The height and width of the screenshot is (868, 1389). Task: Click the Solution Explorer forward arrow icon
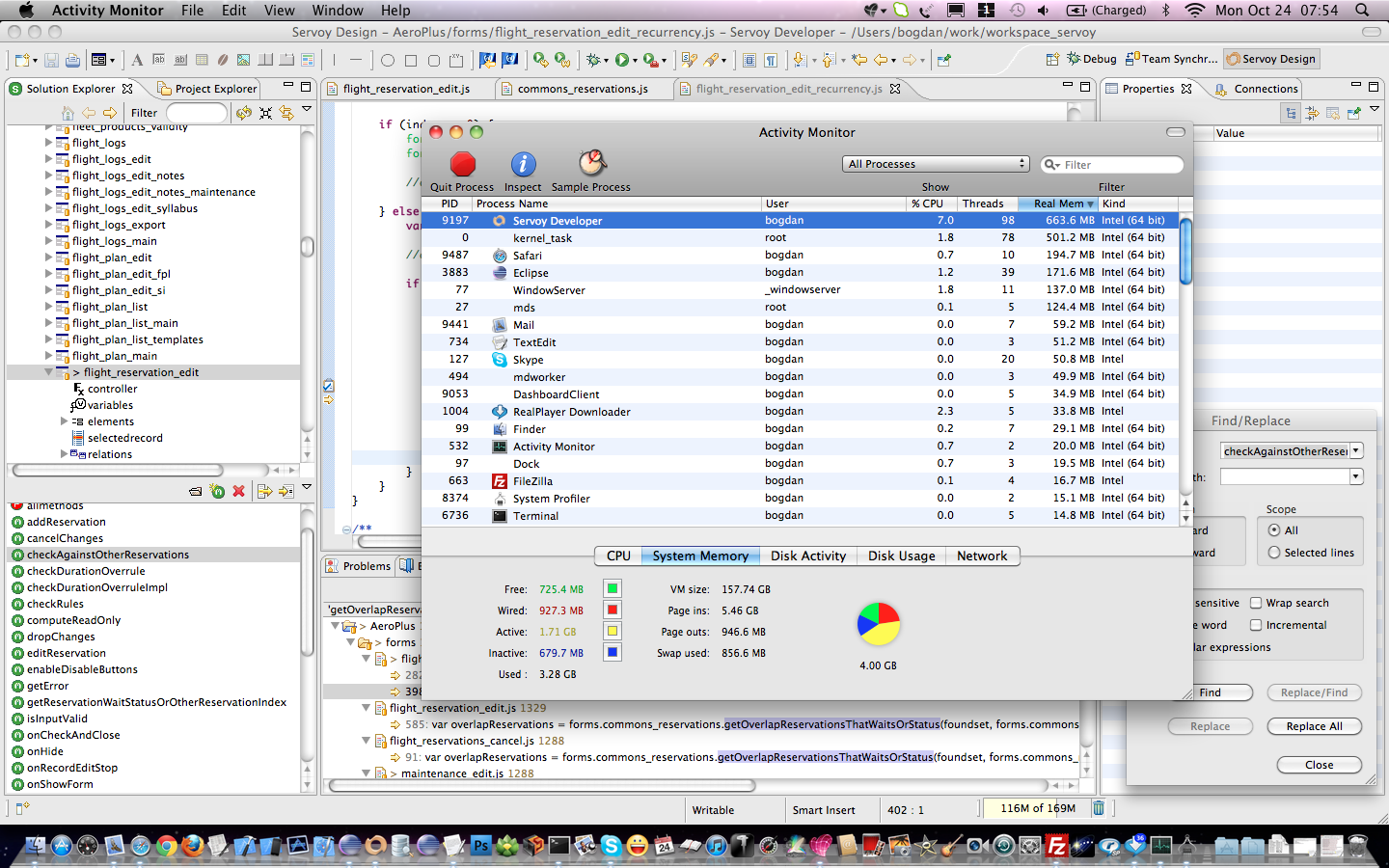tap(110, 113)
